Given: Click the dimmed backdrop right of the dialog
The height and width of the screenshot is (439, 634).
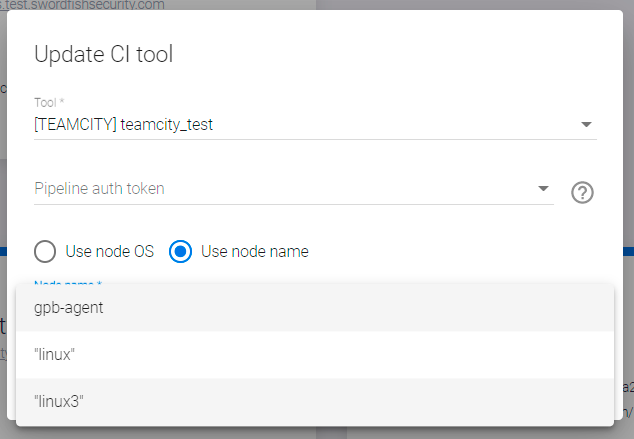Looking at the screenshot, I should (x=628, y=150).
